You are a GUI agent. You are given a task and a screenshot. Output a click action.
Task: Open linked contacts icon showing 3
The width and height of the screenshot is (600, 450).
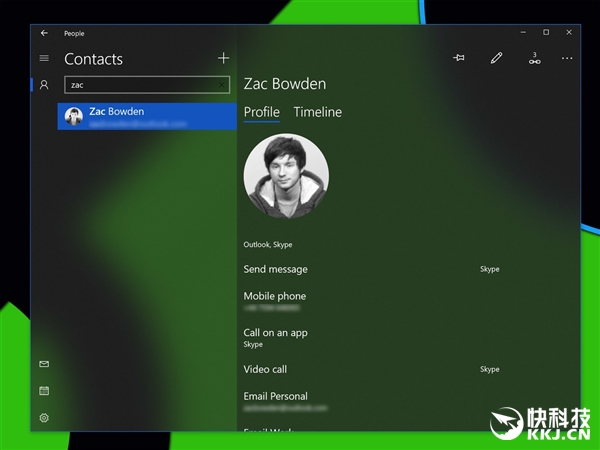tap(535, 58)
